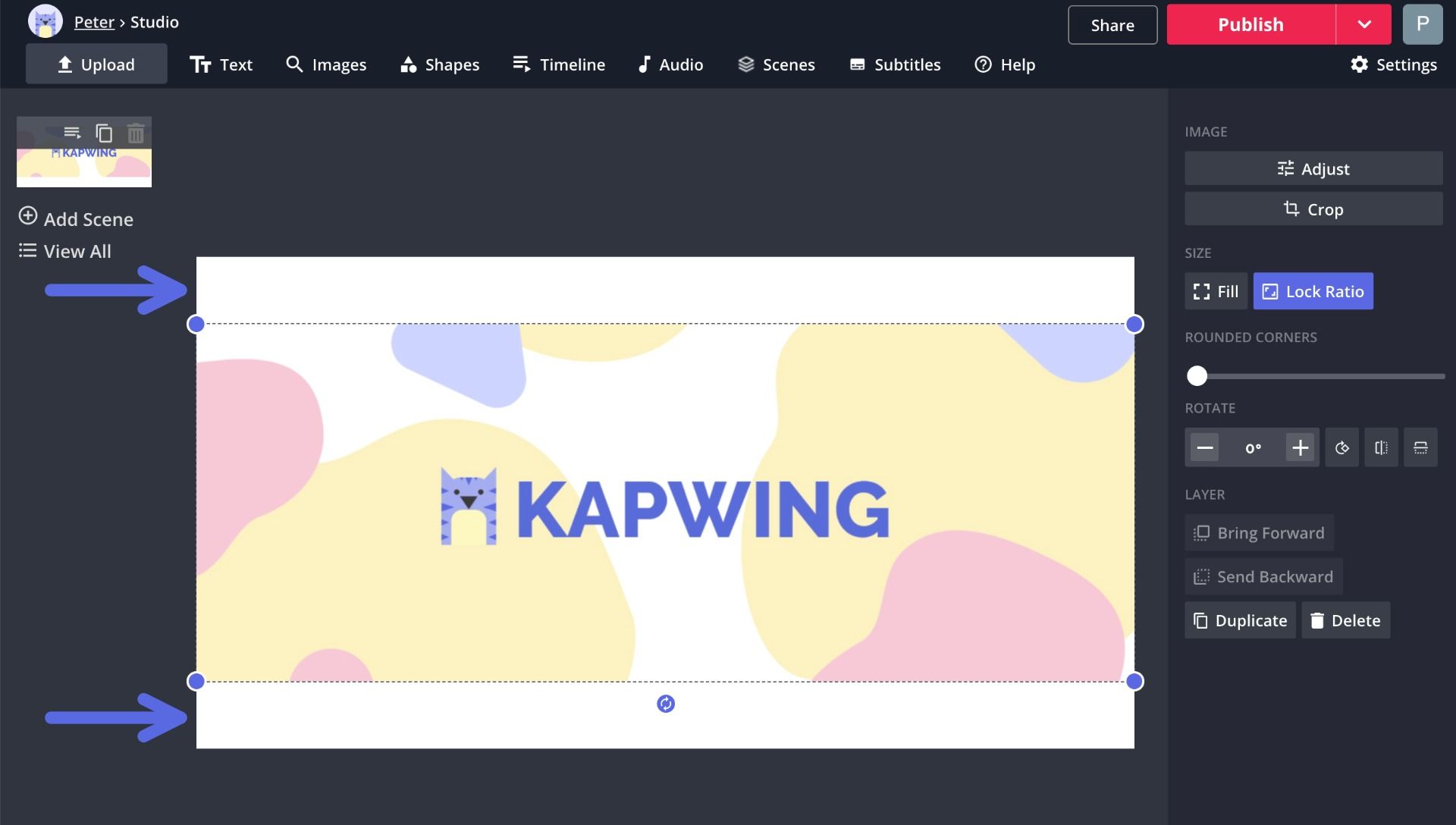Click the scene timeline icon on thumbnail
The width and height of the screenshot is (1456, 825).
(x=72, y=133)
